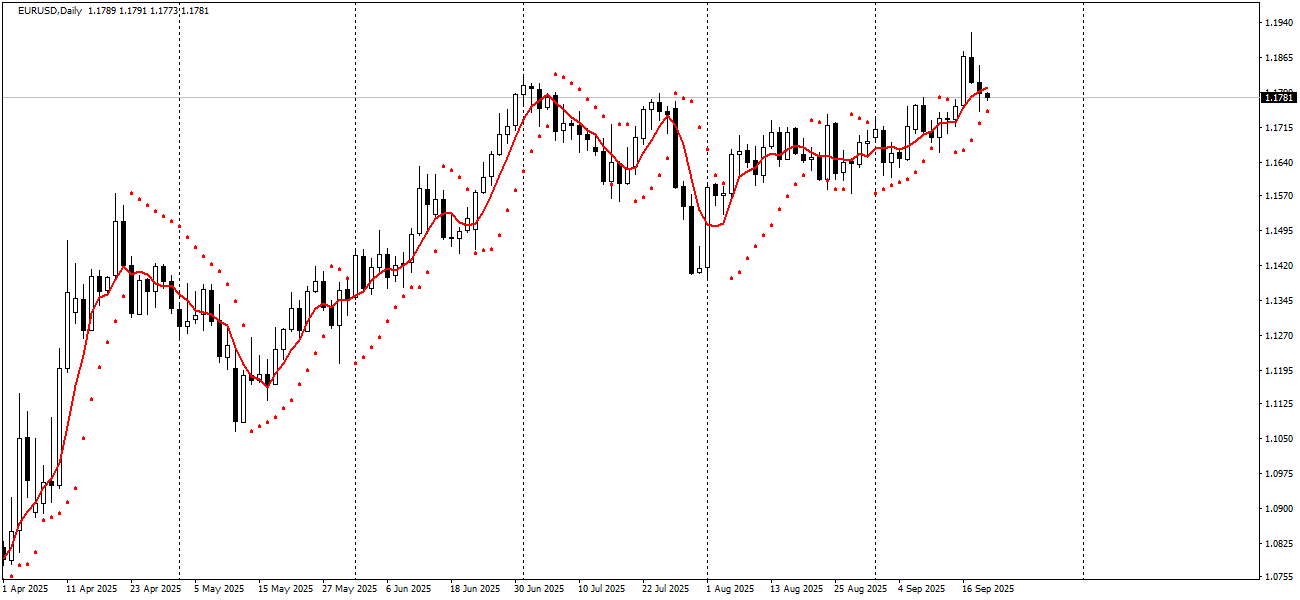This screenshot has width=1300, height=600.
Task: Click the EURUSD,Daily chart title
Action: pyautogui.click(x=50, y=10)
